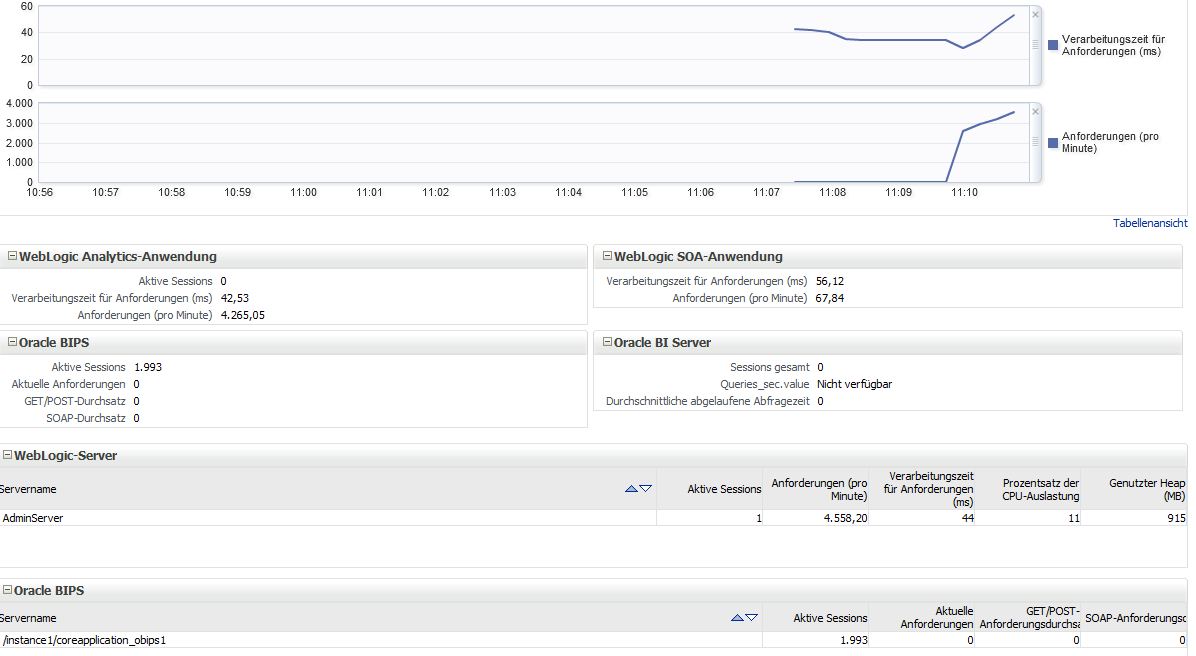This screenshot has width=1196, height=656.
Task: Collapse the WebLogic-Server table section
Action: (x=7, y=455)
